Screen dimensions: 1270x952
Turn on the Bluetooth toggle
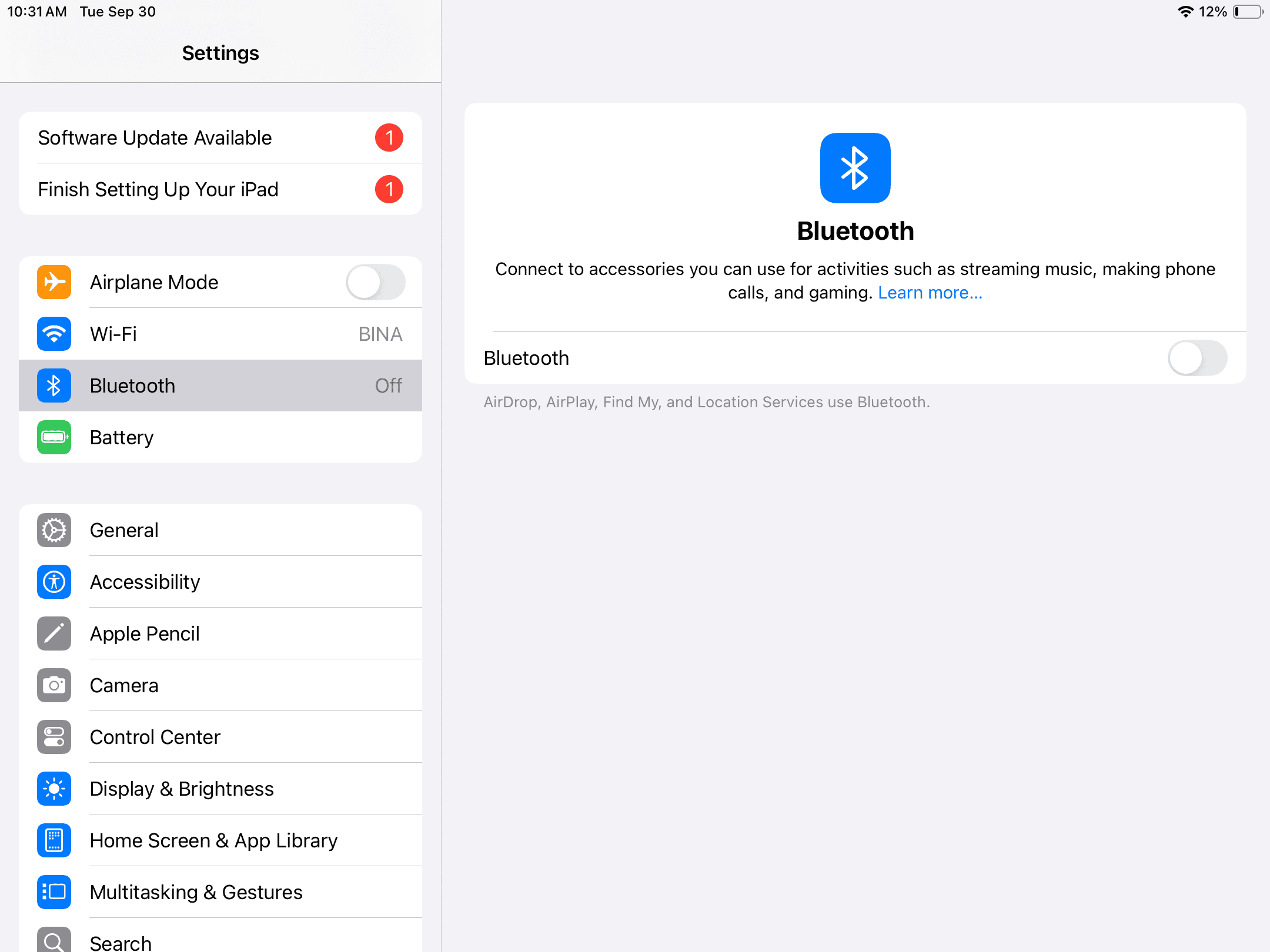1197,358
